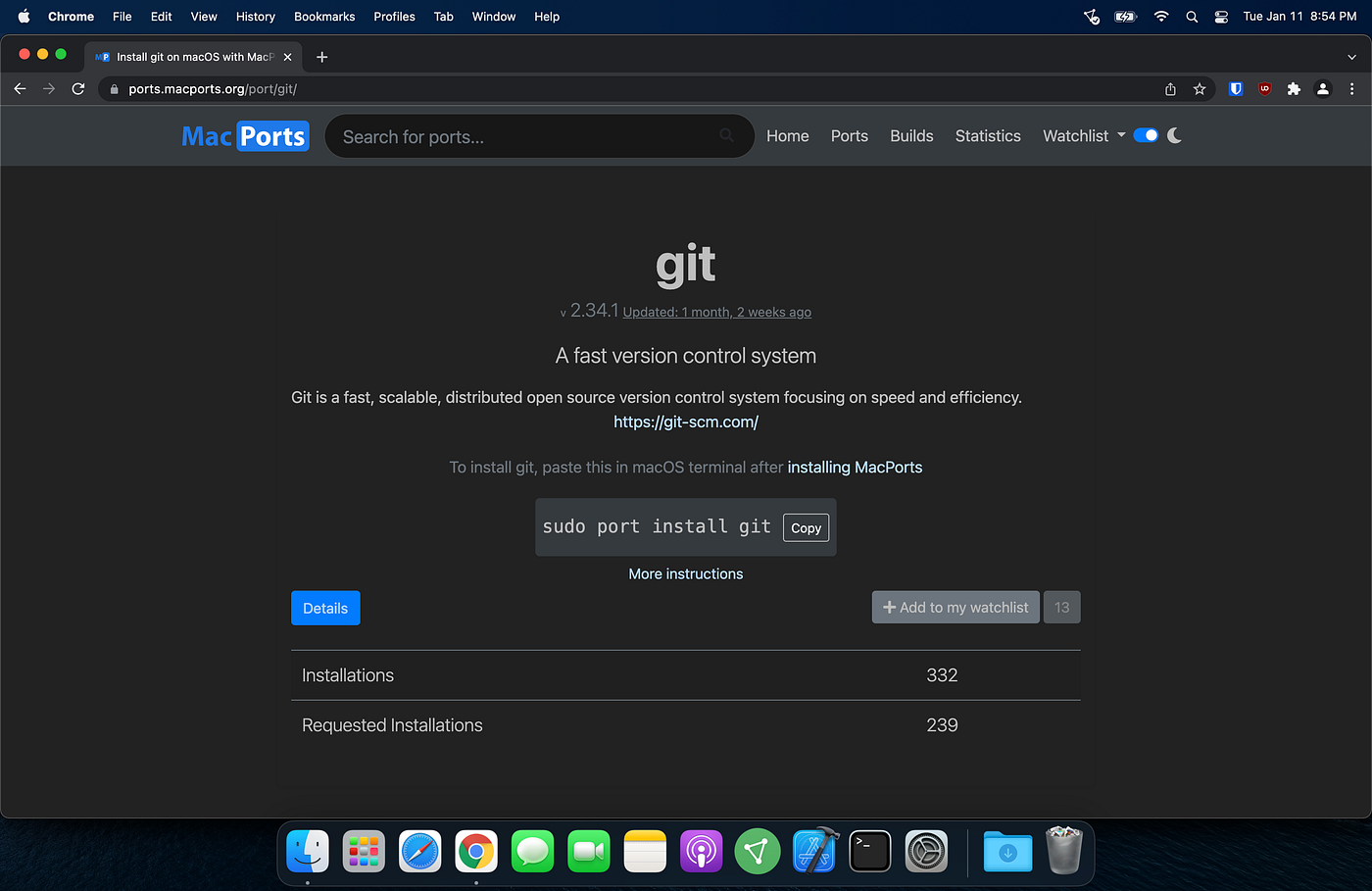
Task: Open Spotlight search icon
Action: coord(1192,17)
